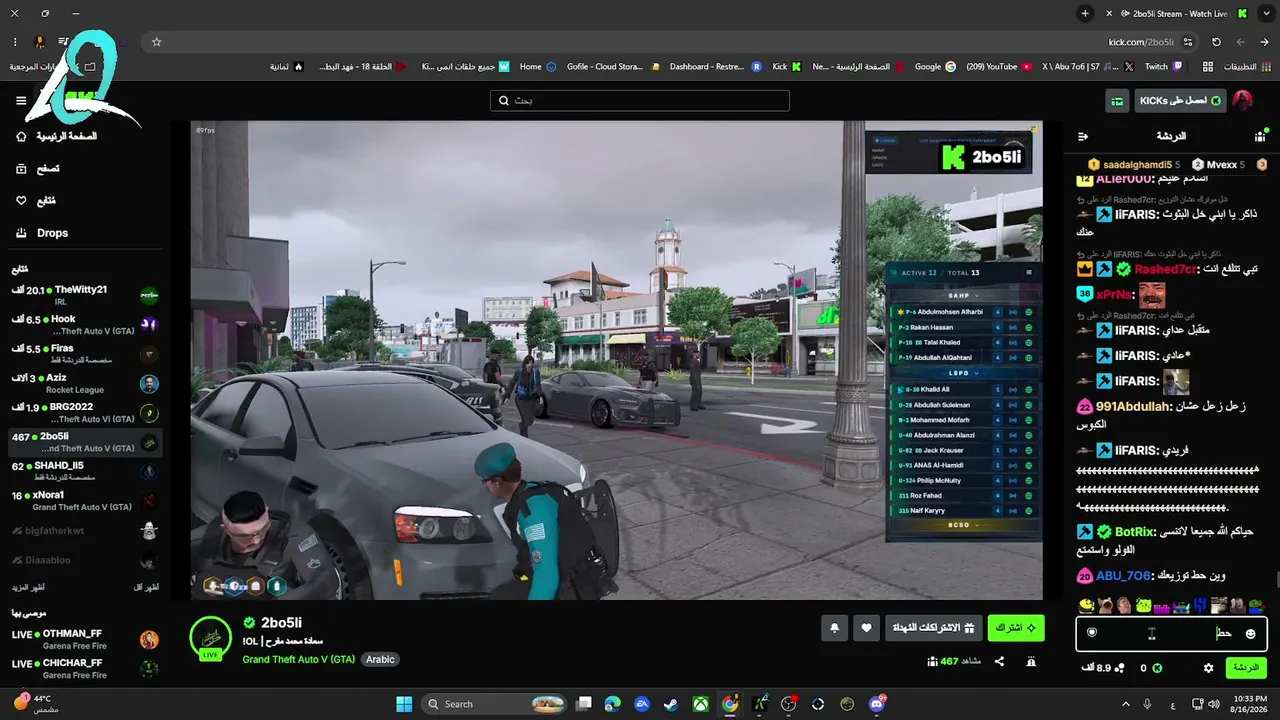Screen dimensions: 1280x720
Task: Share the stream using share icon
Action: tap(999, 661)
